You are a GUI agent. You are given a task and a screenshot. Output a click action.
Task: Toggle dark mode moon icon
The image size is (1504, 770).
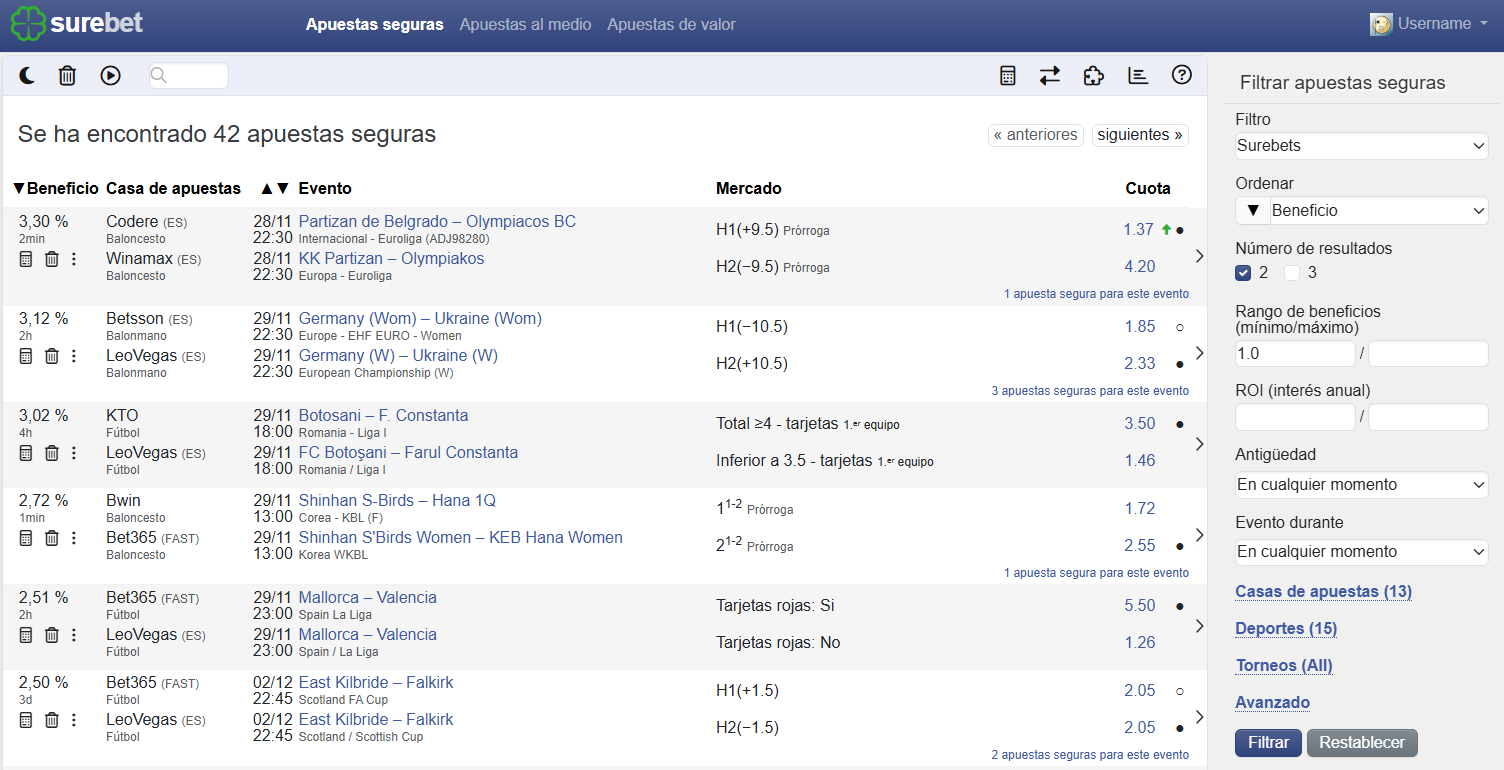coord(27,75)
